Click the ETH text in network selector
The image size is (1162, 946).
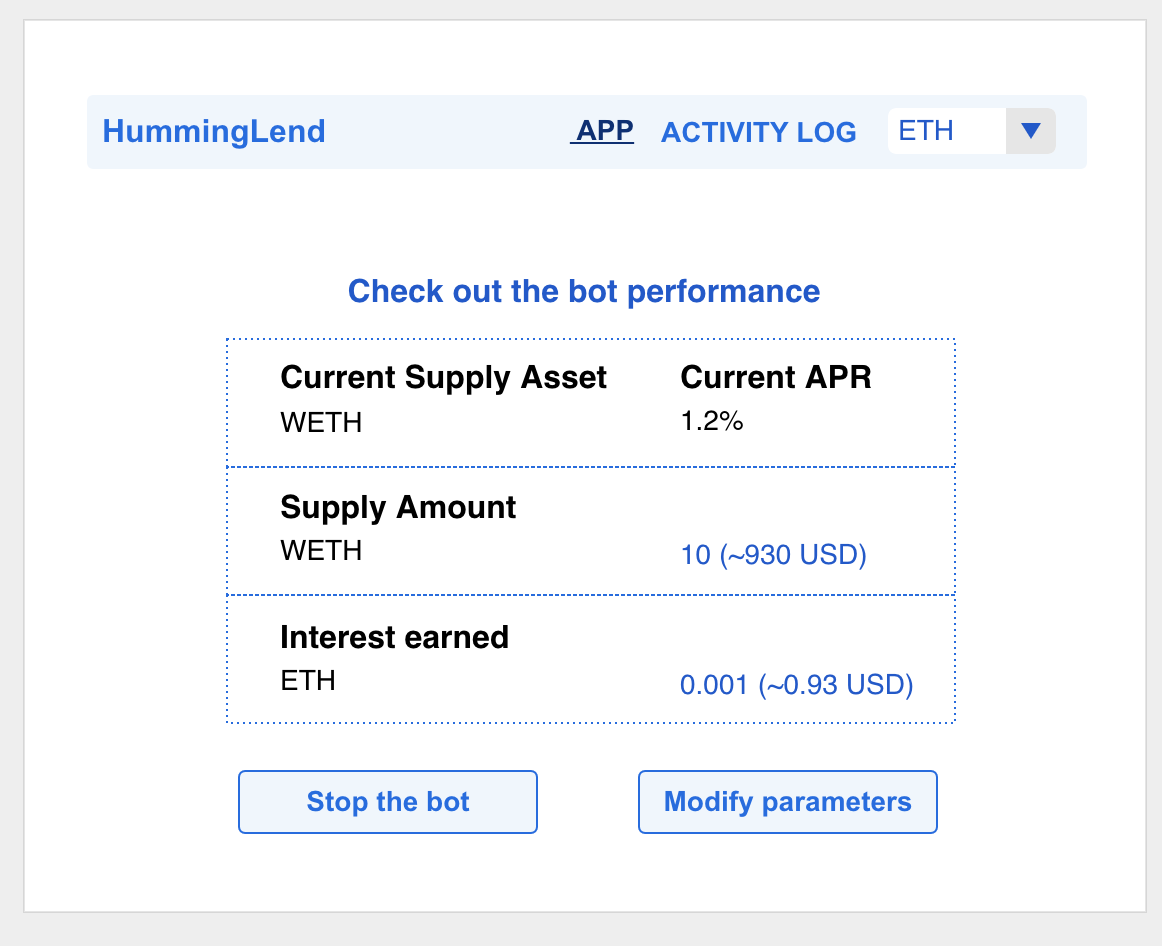point(926,131)
